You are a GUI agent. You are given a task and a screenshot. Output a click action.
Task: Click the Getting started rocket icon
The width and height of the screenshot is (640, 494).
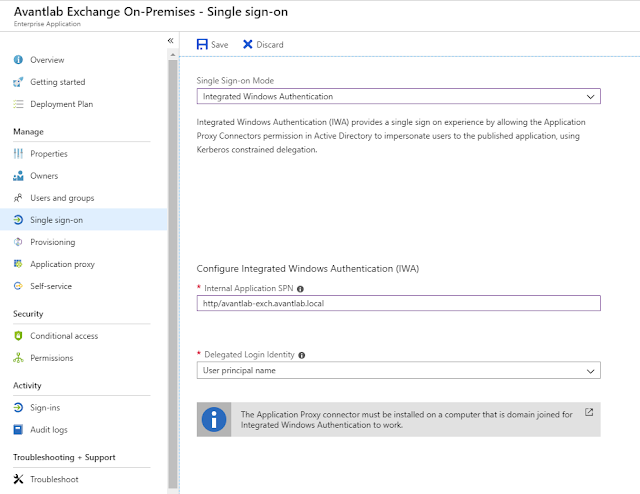point(18,82)
